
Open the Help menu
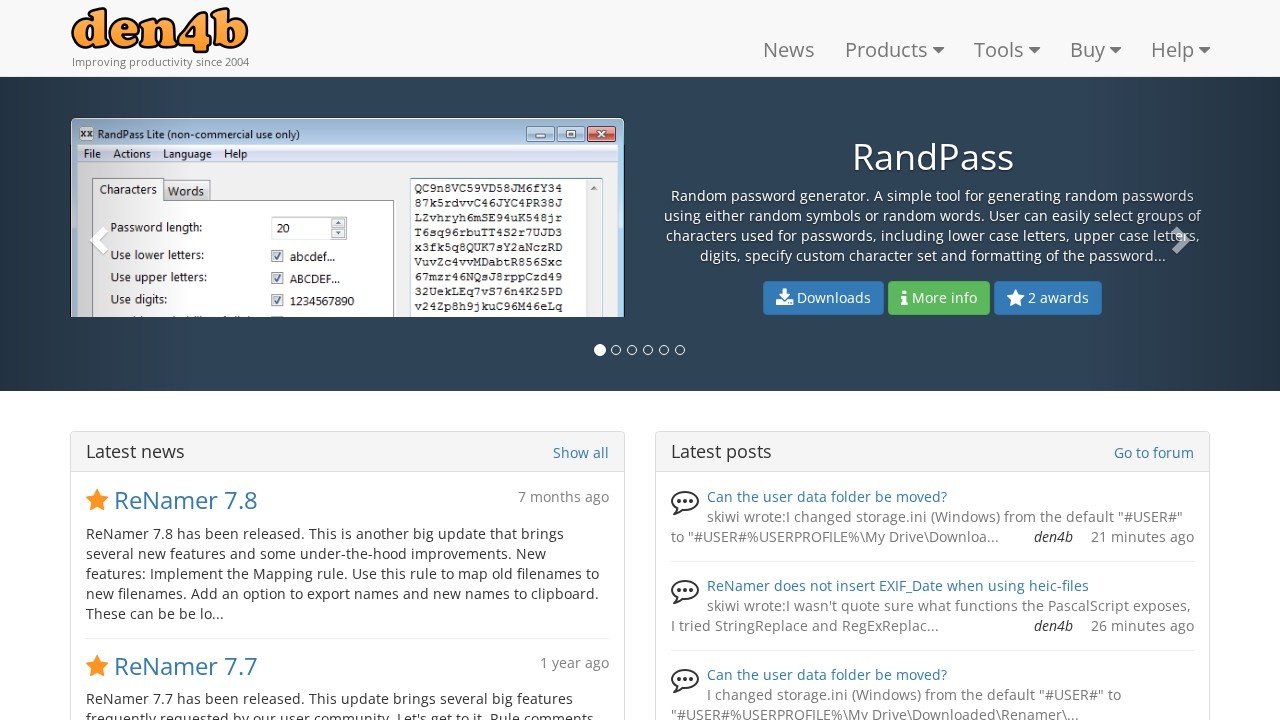coord(1180,50)
